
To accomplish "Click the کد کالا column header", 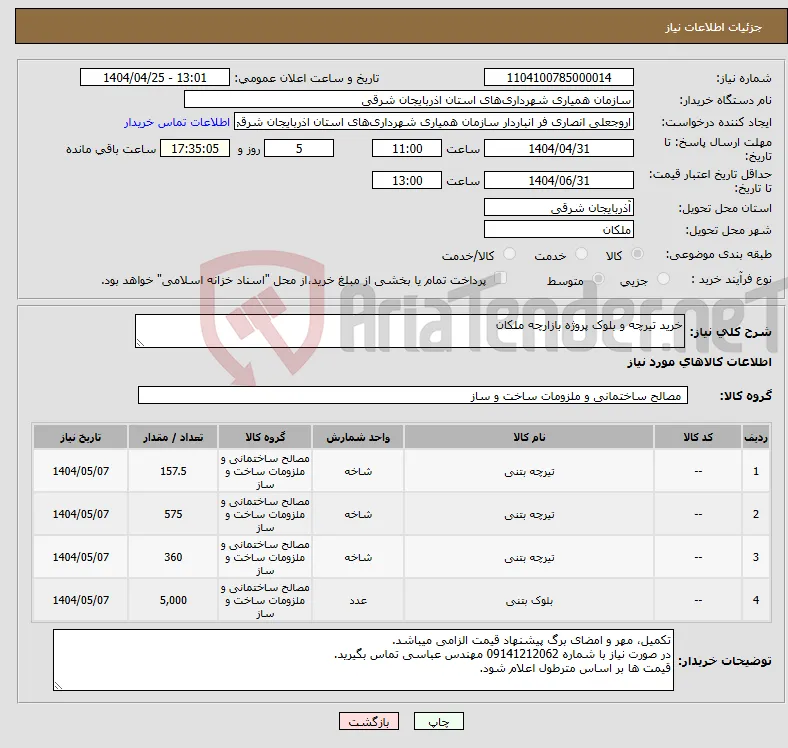I will pos(698,437).
